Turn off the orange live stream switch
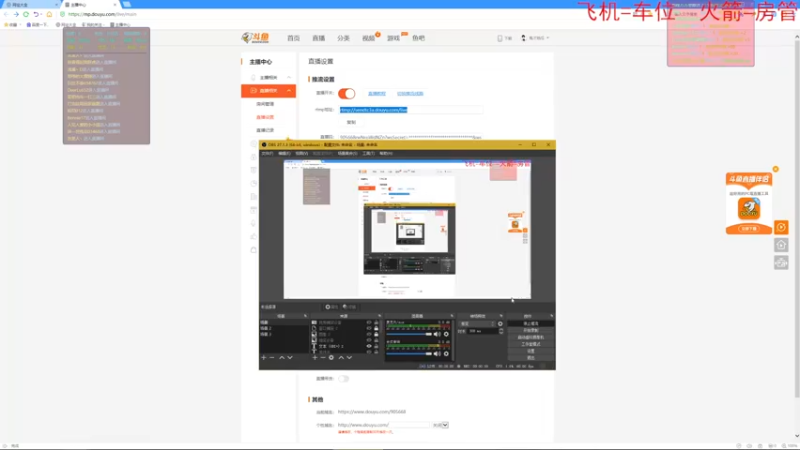Screen dimensions: 800x450 point(346,93)
